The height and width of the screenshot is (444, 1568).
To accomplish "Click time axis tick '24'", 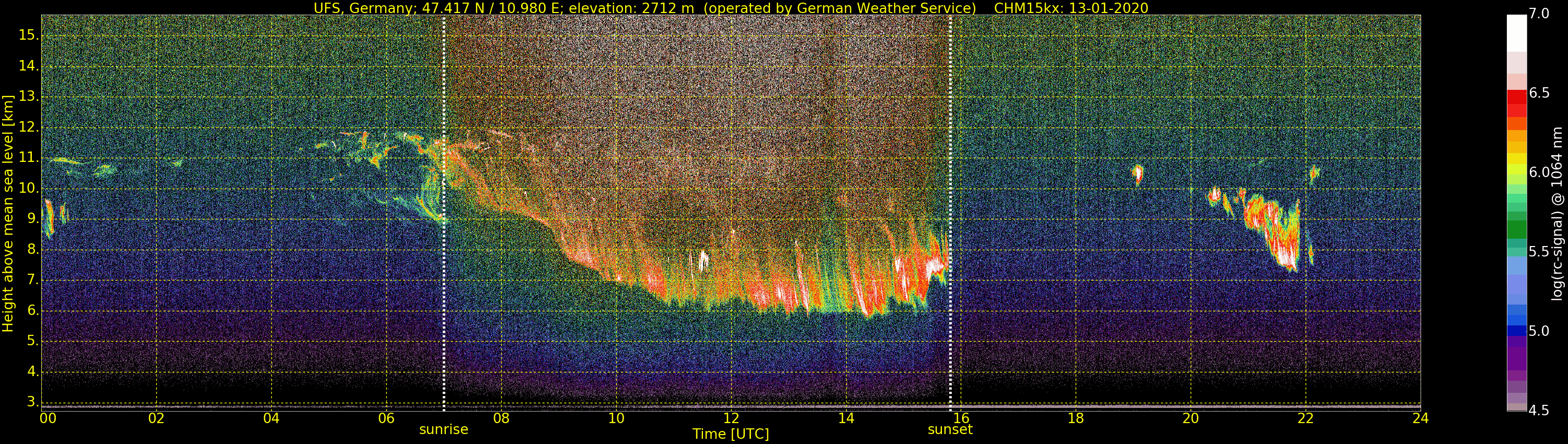I will [1420, 418].
